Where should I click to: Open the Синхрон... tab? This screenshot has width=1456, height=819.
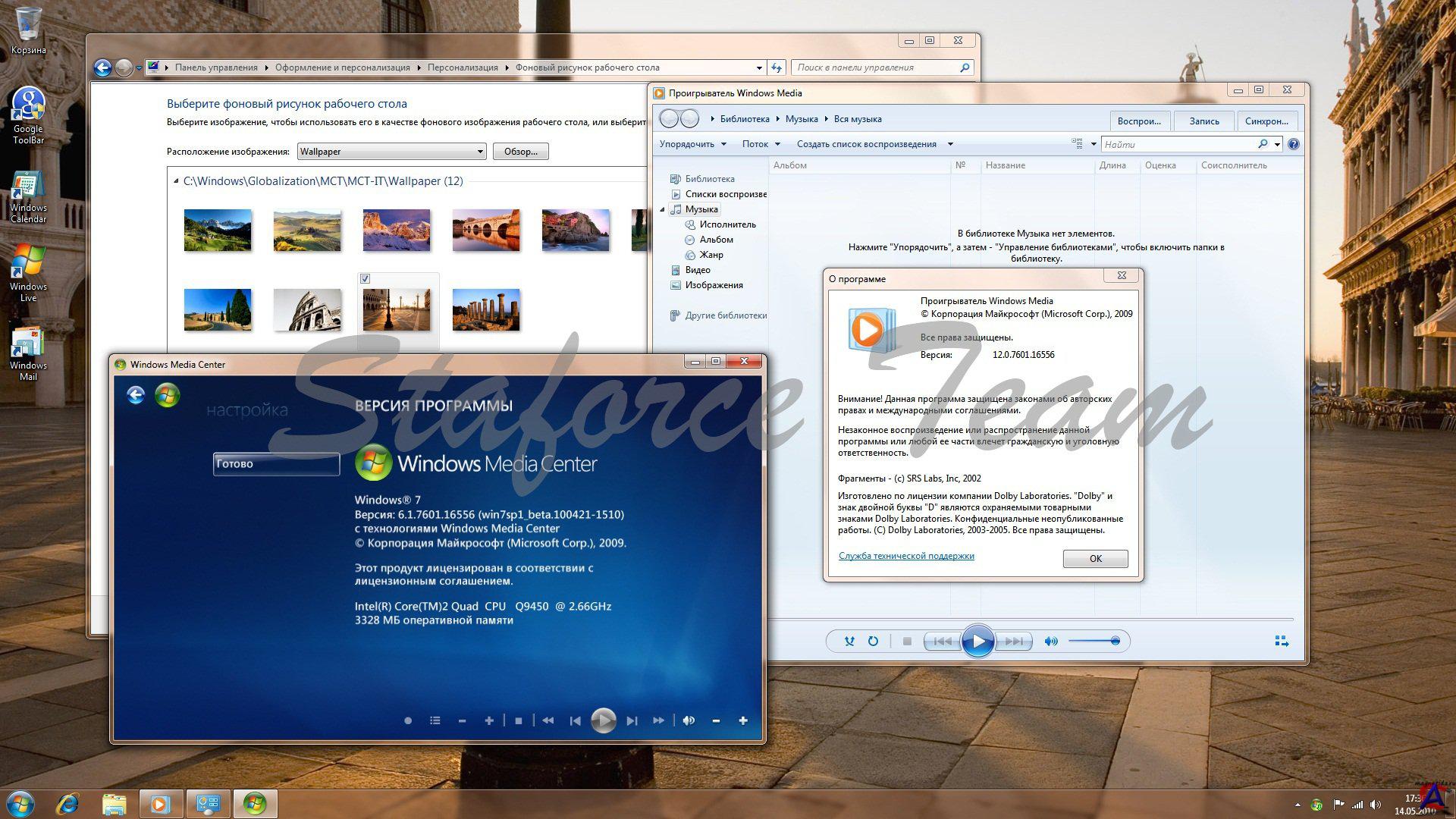coord(1266,121)
